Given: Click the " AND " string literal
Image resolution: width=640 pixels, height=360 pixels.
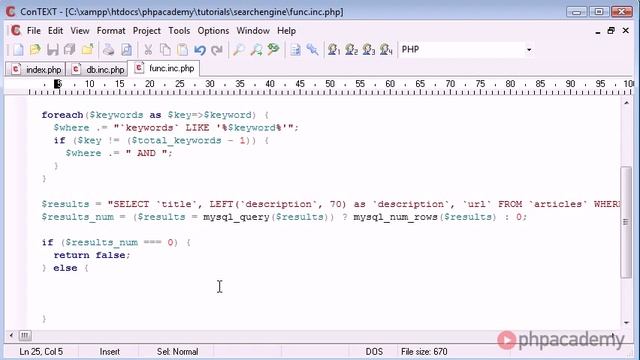Looking at the screenshot, I should pyautogui.click(x=147, y=153).
